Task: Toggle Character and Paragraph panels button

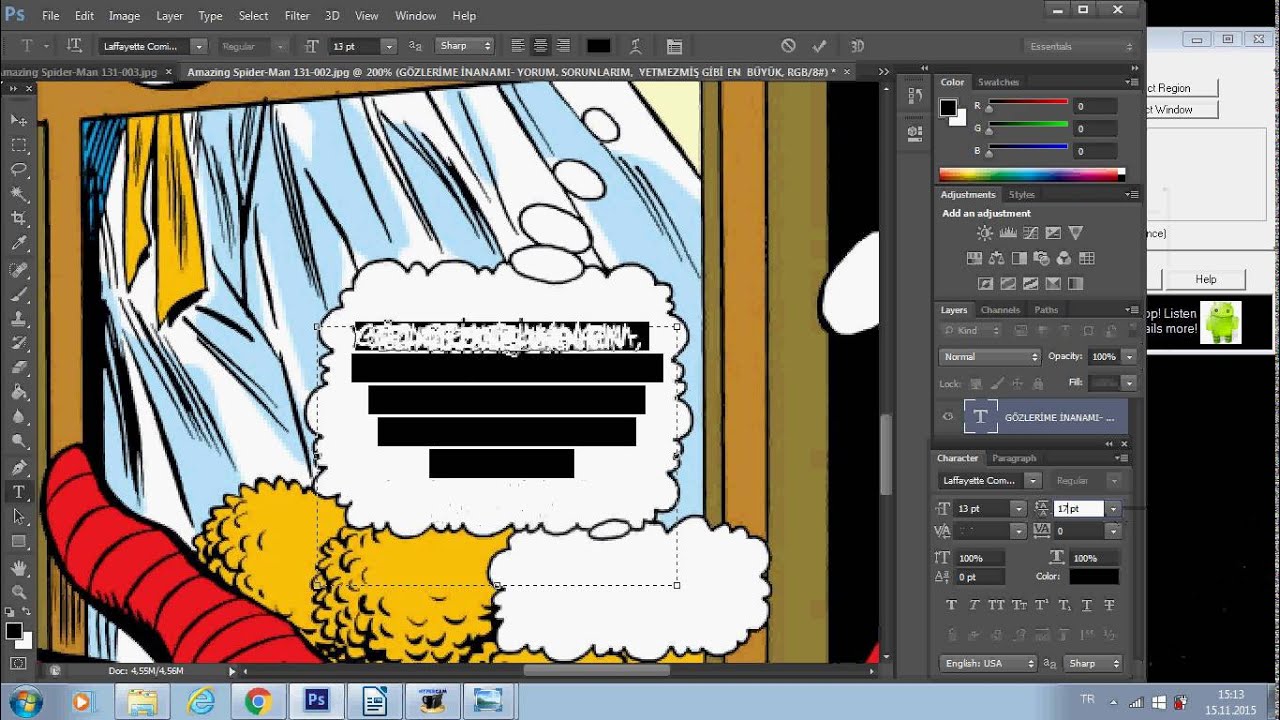Action: tap(674, 46)
